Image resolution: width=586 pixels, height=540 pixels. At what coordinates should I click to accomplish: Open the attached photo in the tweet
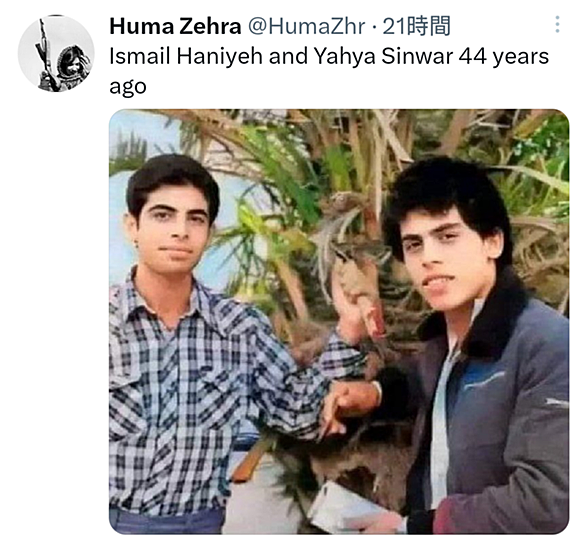coord(339,321)
